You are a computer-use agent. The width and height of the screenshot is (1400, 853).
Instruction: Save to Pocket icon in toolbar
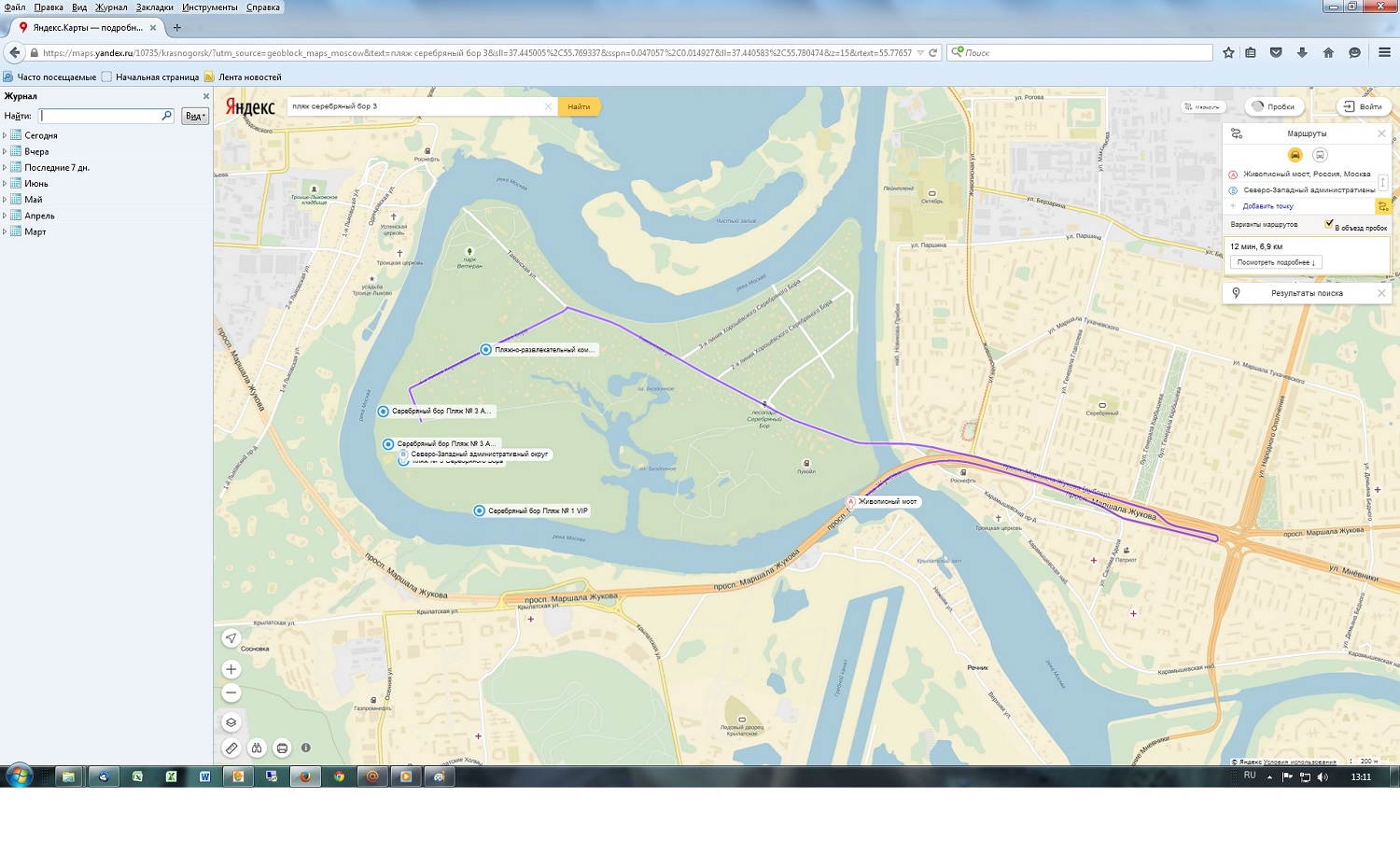1276,53
